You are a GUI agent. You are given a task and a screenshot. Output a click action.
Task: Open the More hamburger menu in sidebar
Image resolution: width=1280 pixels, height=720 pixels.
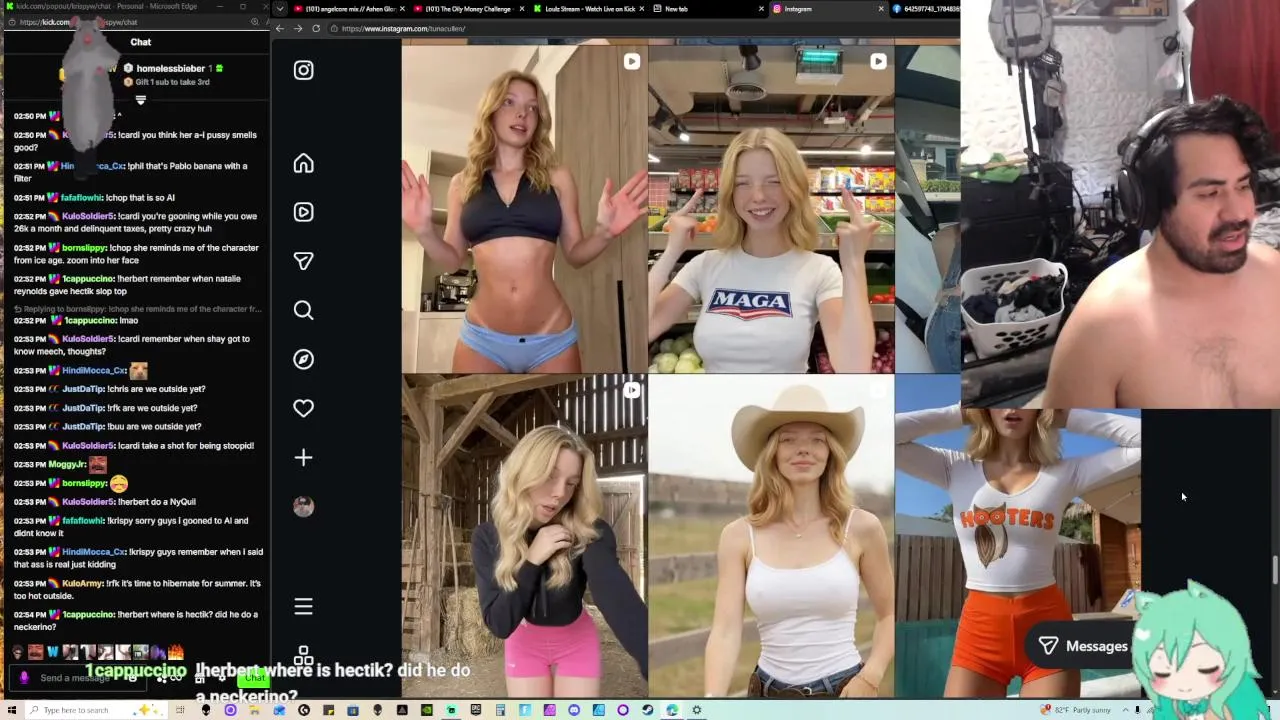[303, 606]
